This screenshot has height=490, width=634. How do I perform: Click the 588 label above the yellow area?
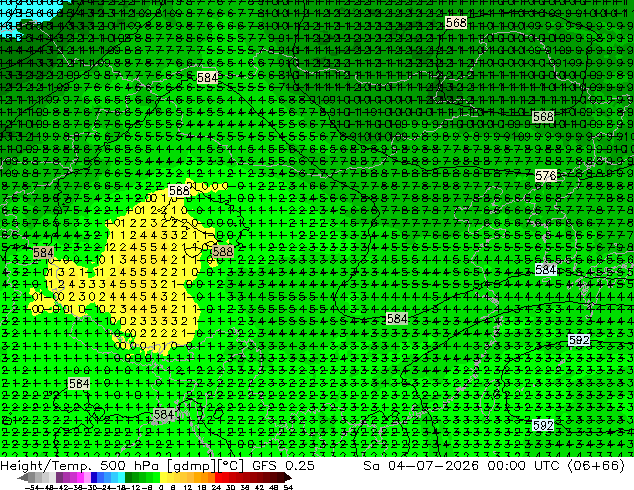tap(179, 190)
